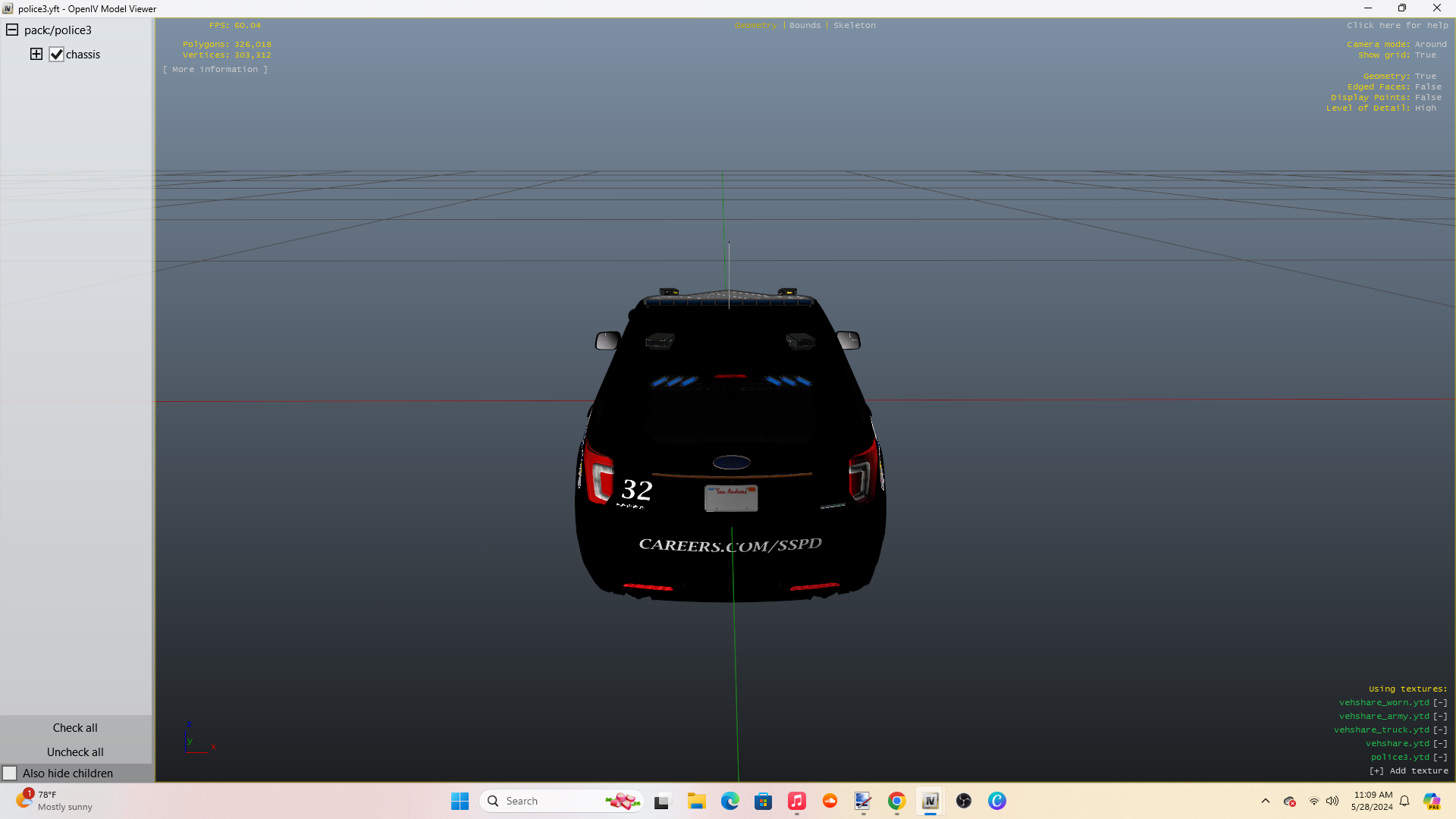
Task: Expand More information stats panel
Action: [x=215, y=69]
